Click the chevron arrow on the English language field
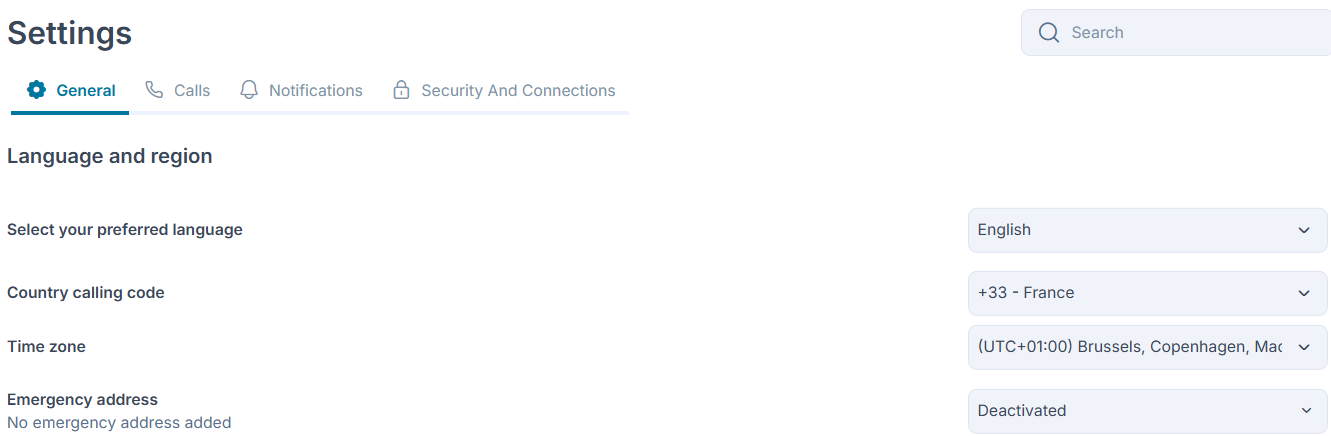 coord(1304,230)
